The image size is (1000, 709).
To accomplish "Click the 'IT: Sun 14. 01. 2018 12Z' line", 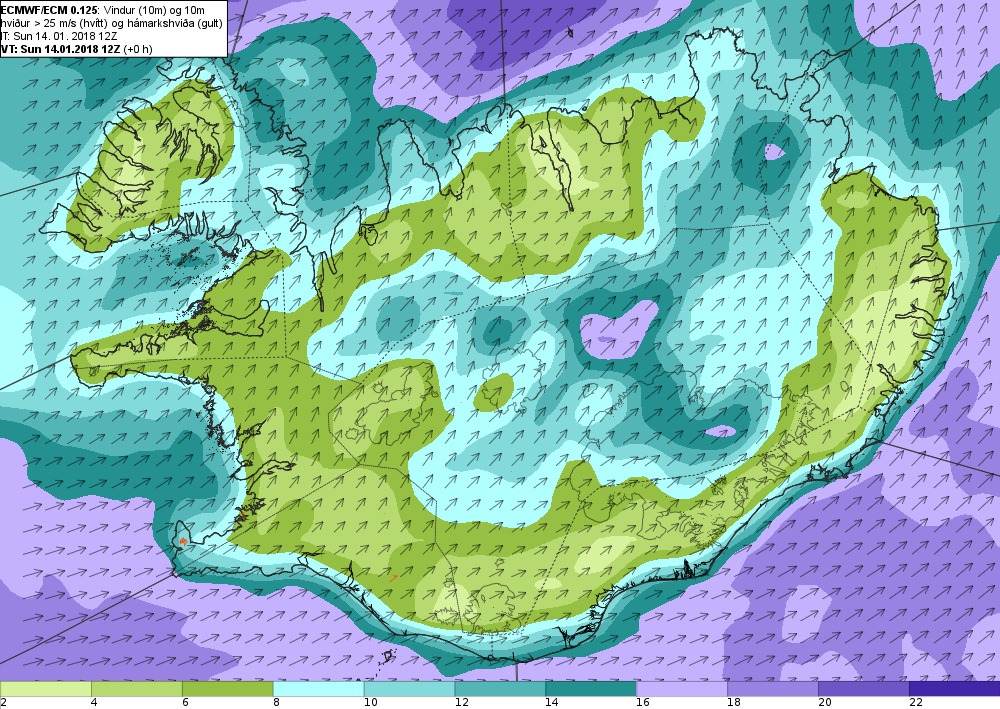I will click(x=59, y=36).
